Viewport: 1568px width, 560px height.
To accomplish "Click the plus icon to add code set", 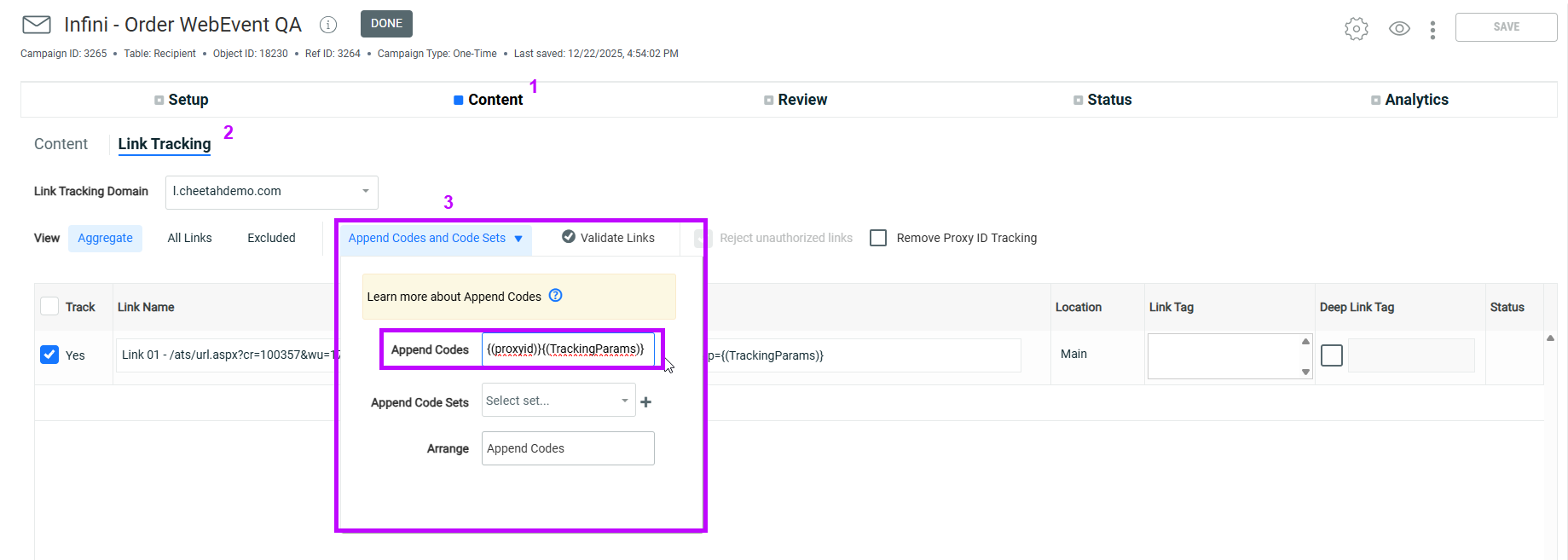I will [646, 402].
